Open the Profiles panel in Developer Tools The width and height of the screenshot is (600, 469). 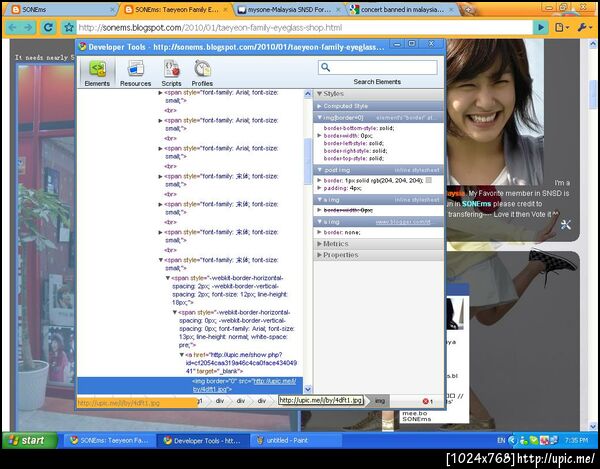202,73
